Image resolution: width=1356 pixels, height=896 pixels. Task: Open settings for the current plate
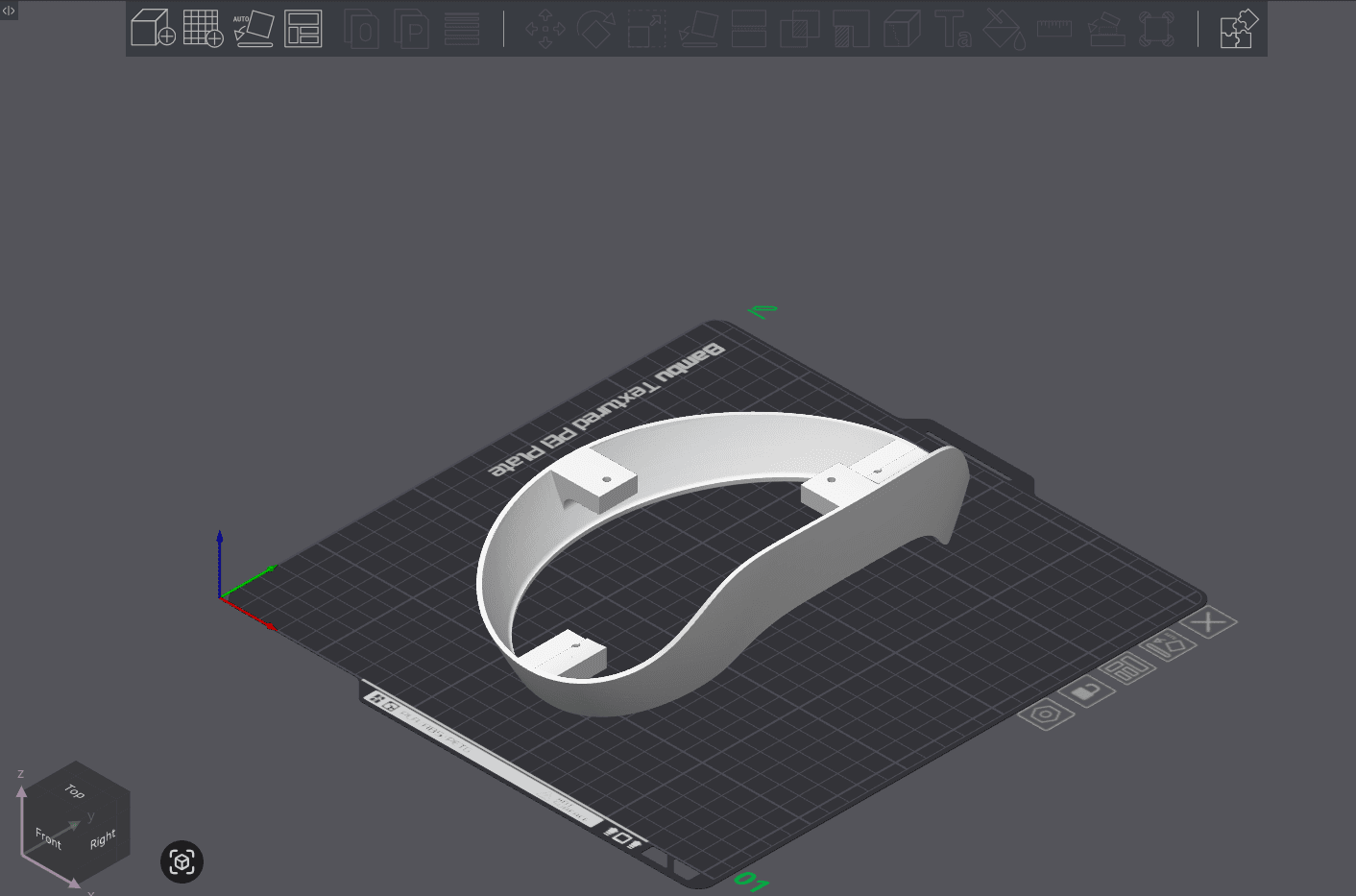pos(1047,713)
